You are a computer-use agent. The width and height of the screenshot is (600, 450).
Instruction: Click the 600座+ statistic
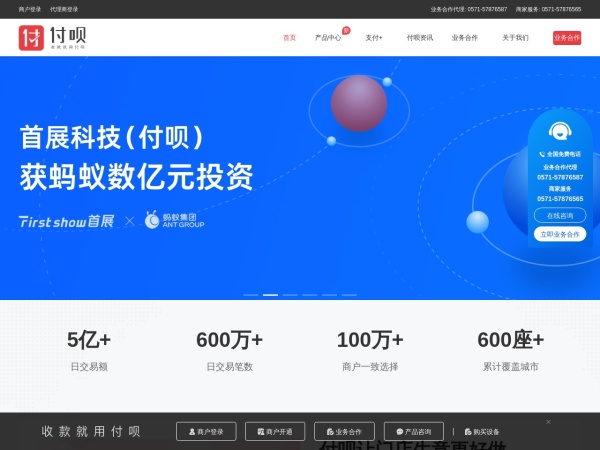[x=510, y=340]
